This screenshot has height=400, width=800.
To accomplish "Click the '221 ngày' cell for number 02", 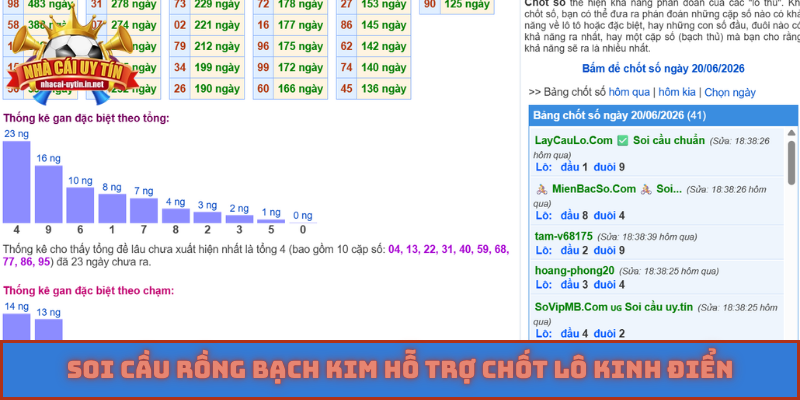I will pos(217,25).
